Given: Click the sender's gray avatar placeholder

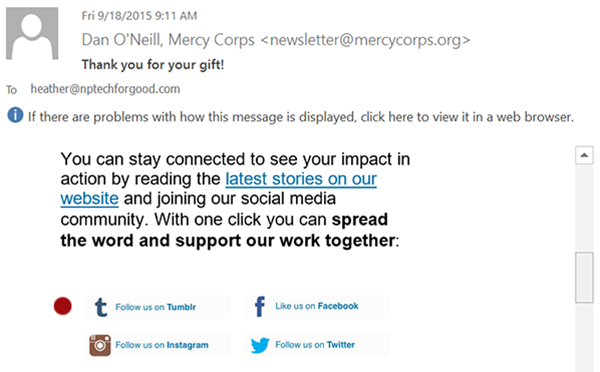Looking at the screenshot, I should 32,33.
